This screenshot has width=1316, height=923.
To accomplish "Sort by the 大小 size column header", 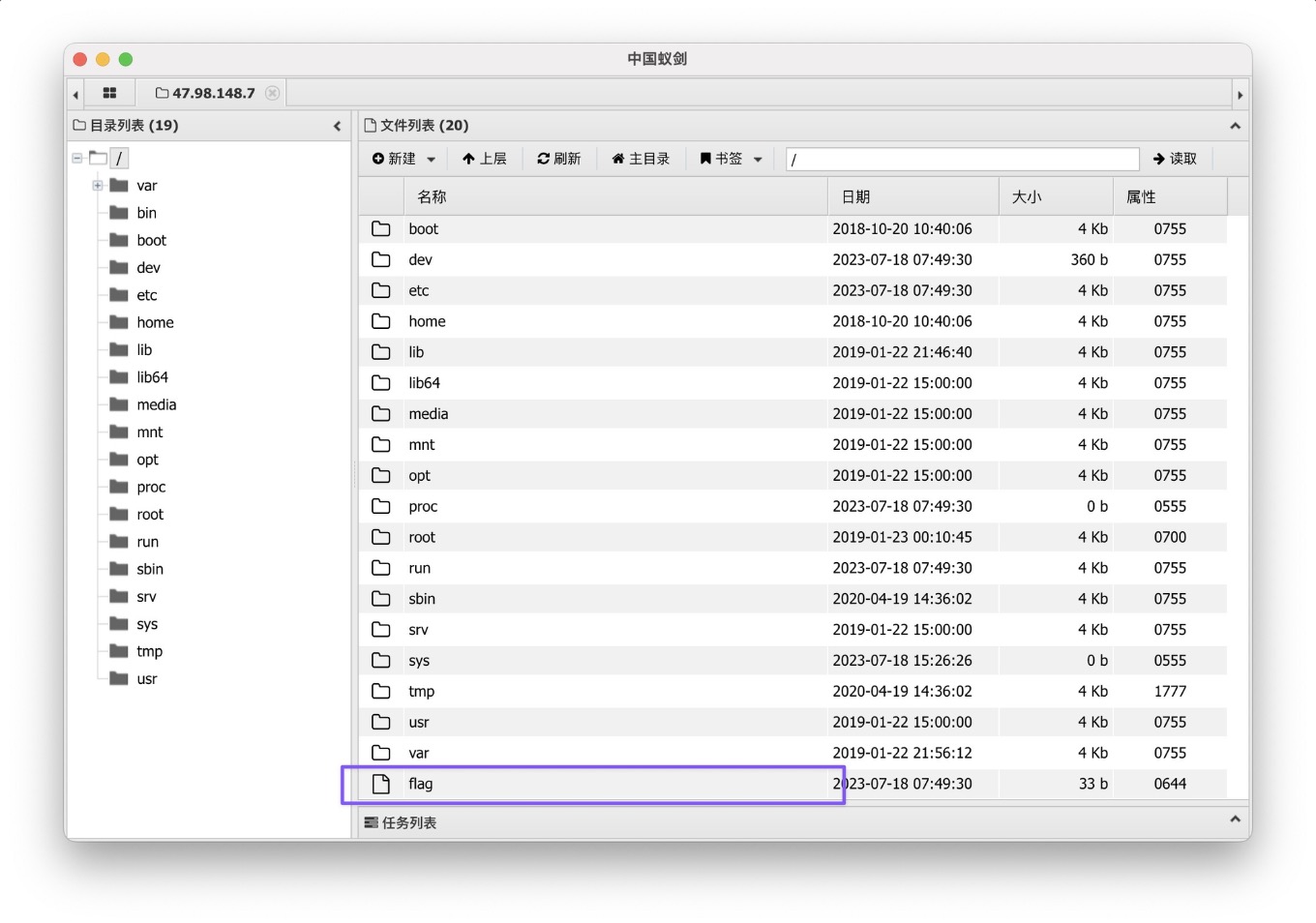I will click(1056, 196).
